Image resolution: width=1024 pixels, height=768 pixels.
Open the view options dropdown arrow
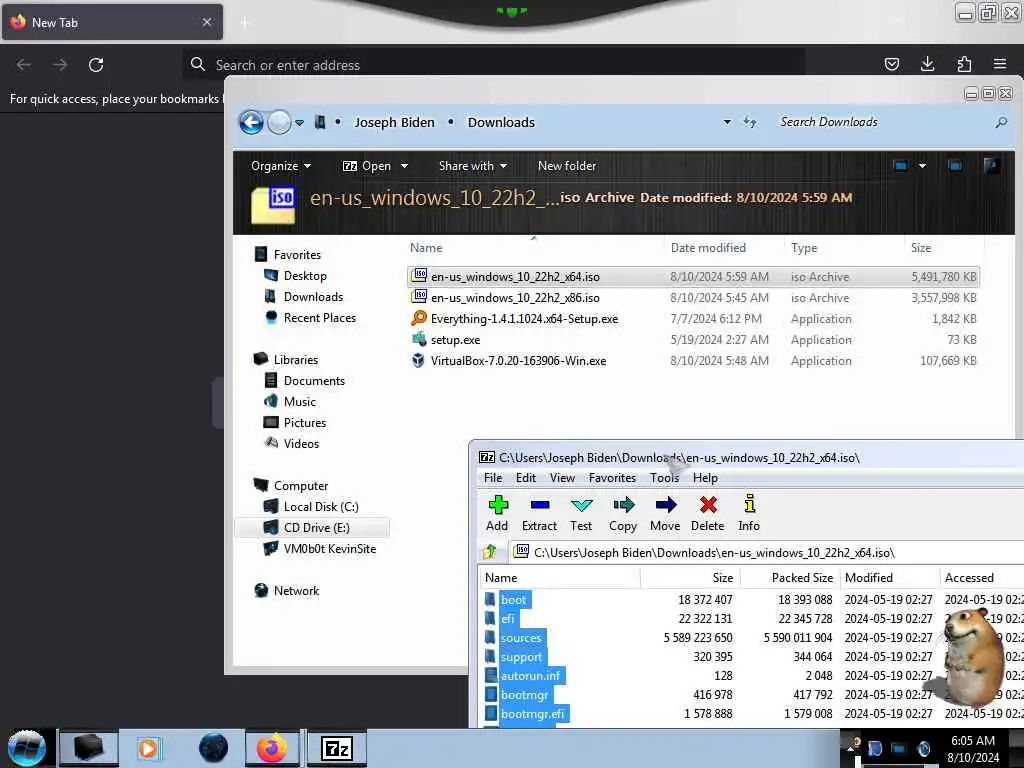point(922,166)
